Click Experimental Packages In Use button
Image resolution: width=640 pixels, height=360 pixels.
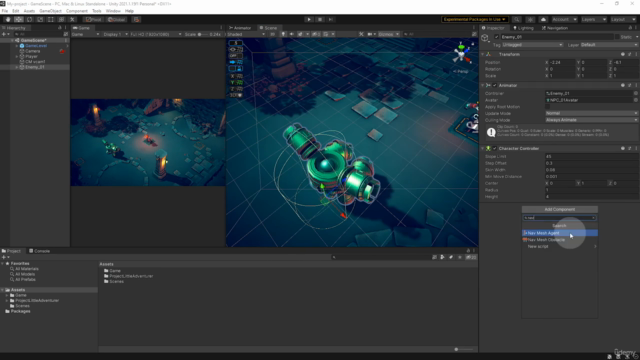tap(475, 19)
